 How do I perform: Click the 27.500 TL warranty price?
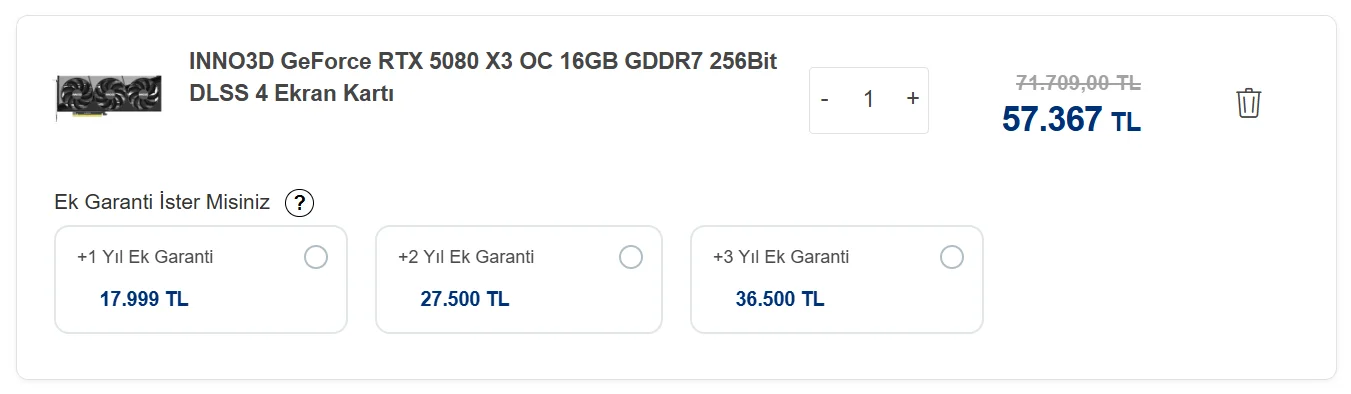[465, 299]
